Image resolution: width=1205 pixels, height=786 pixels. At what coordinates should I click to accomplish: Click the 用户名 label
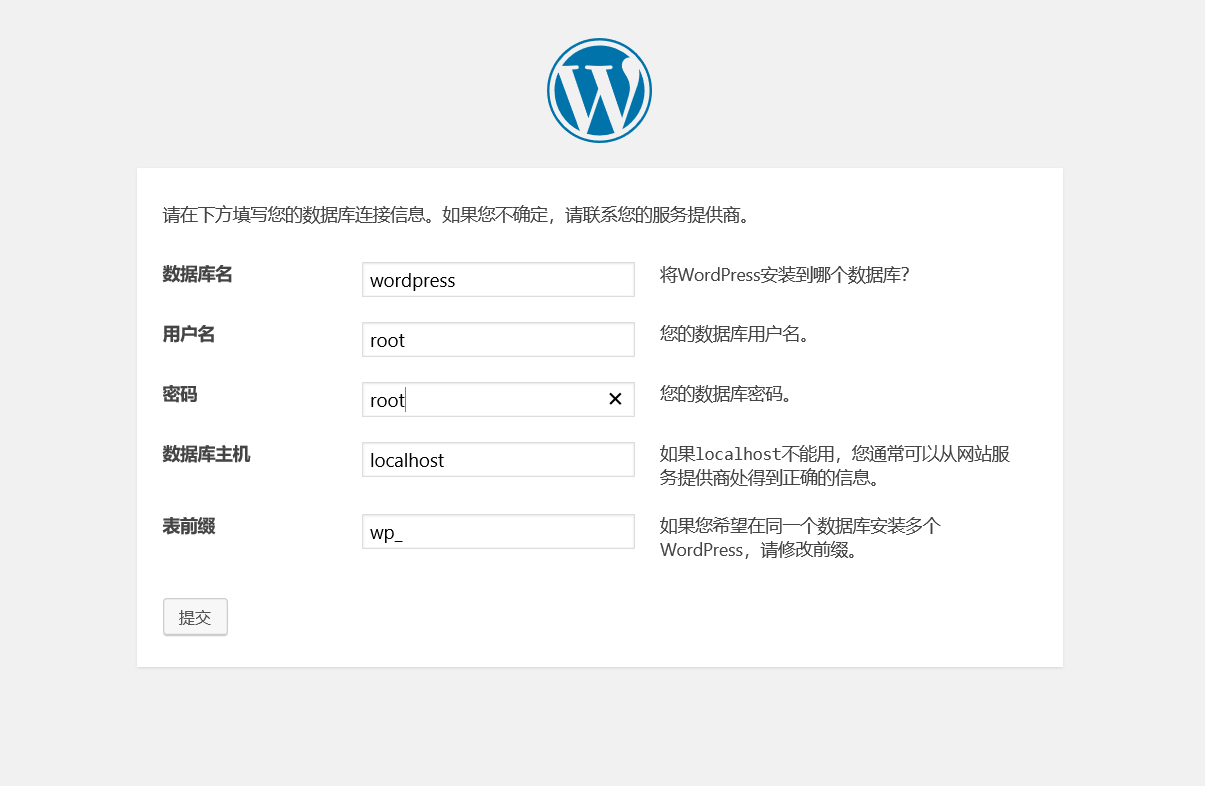[188, 334]
